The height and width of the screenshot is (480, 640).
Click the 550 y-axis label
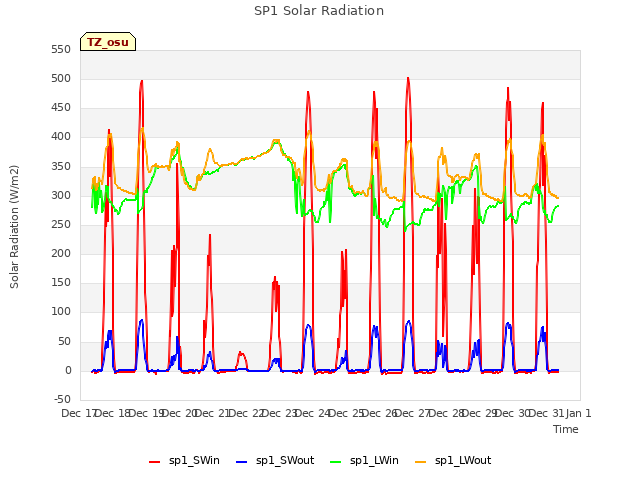coord(61,50)
